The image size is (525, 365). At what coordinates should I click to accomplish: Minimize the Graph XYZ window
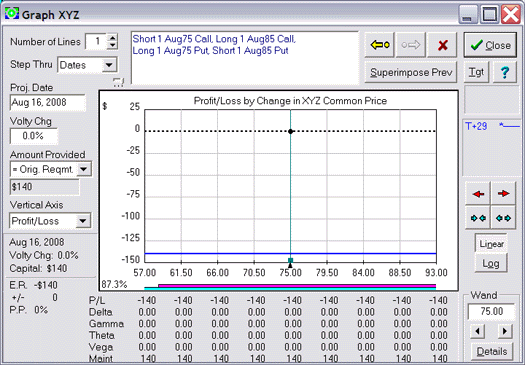(468, 14)
